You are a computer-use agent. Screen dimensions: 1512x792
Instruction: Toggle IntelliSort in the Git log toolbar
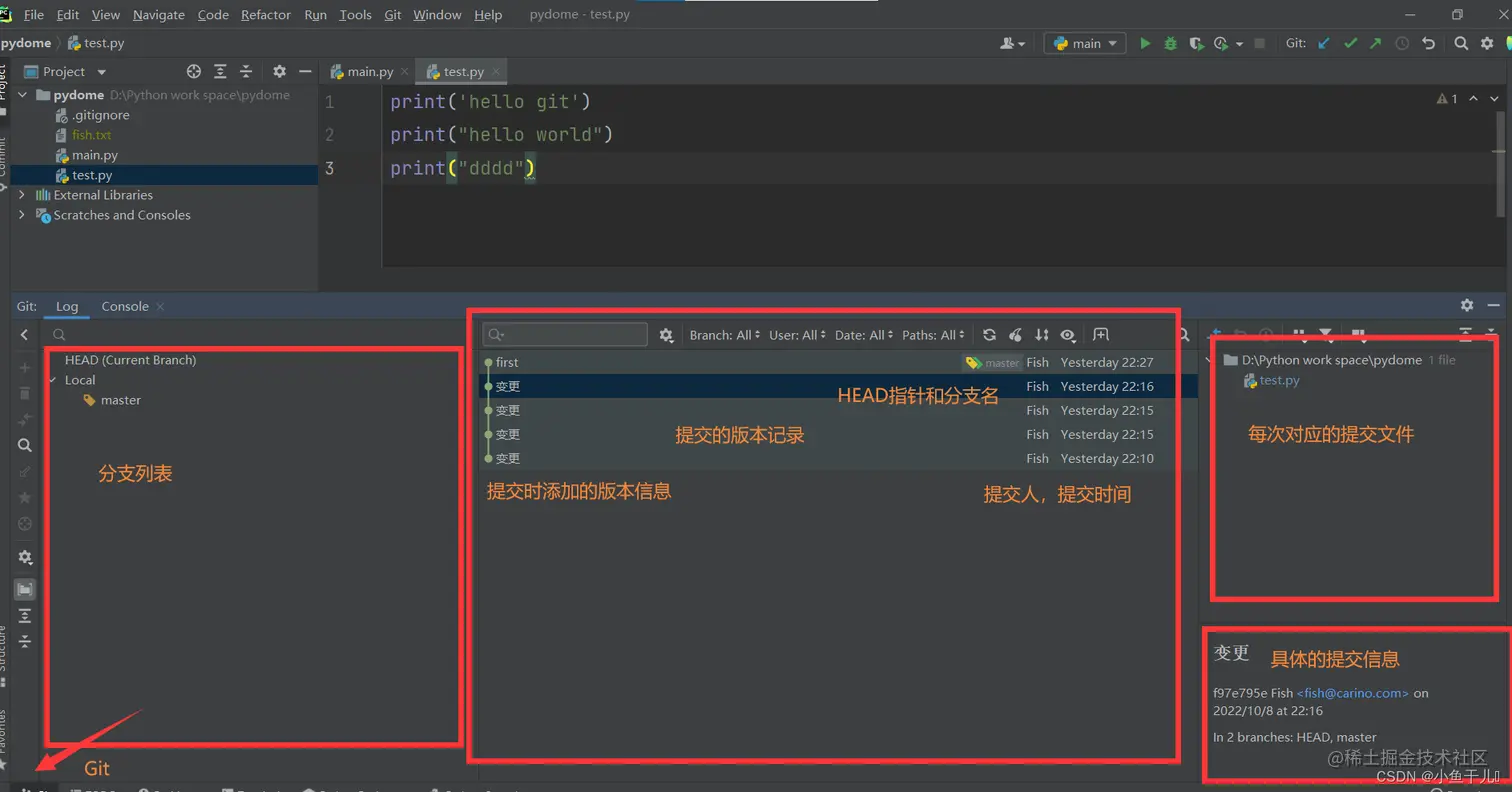click(x=1042, y=335)
